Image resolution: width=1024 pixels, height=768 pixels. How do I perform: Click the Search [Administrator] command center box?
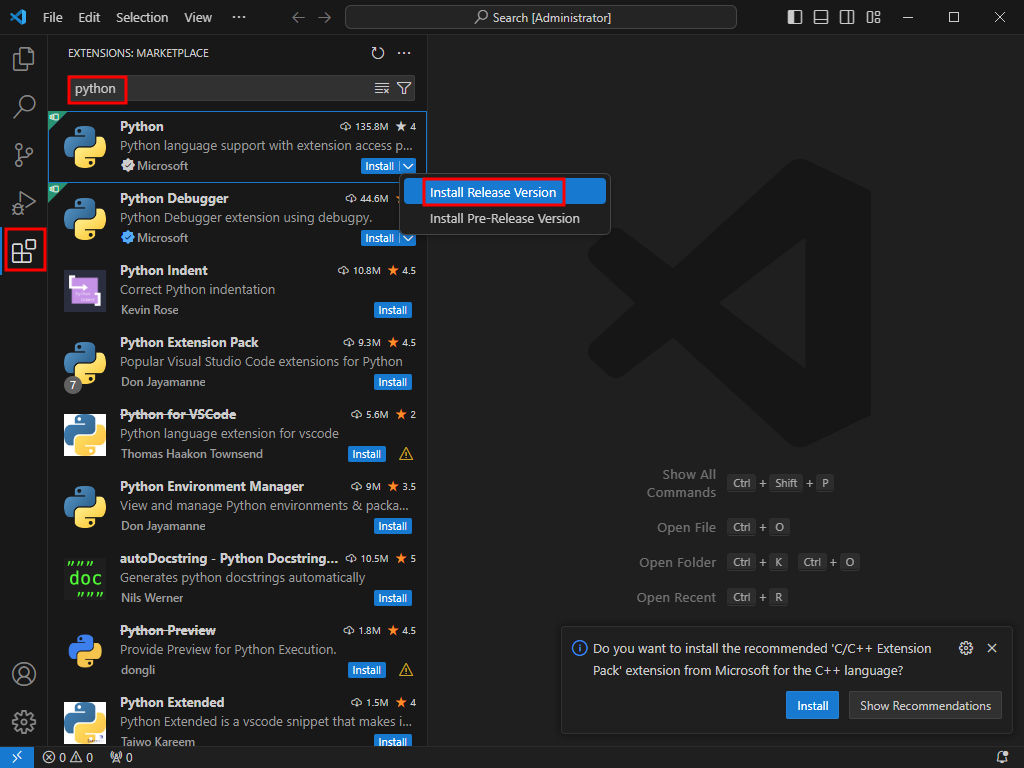point(541,18)
